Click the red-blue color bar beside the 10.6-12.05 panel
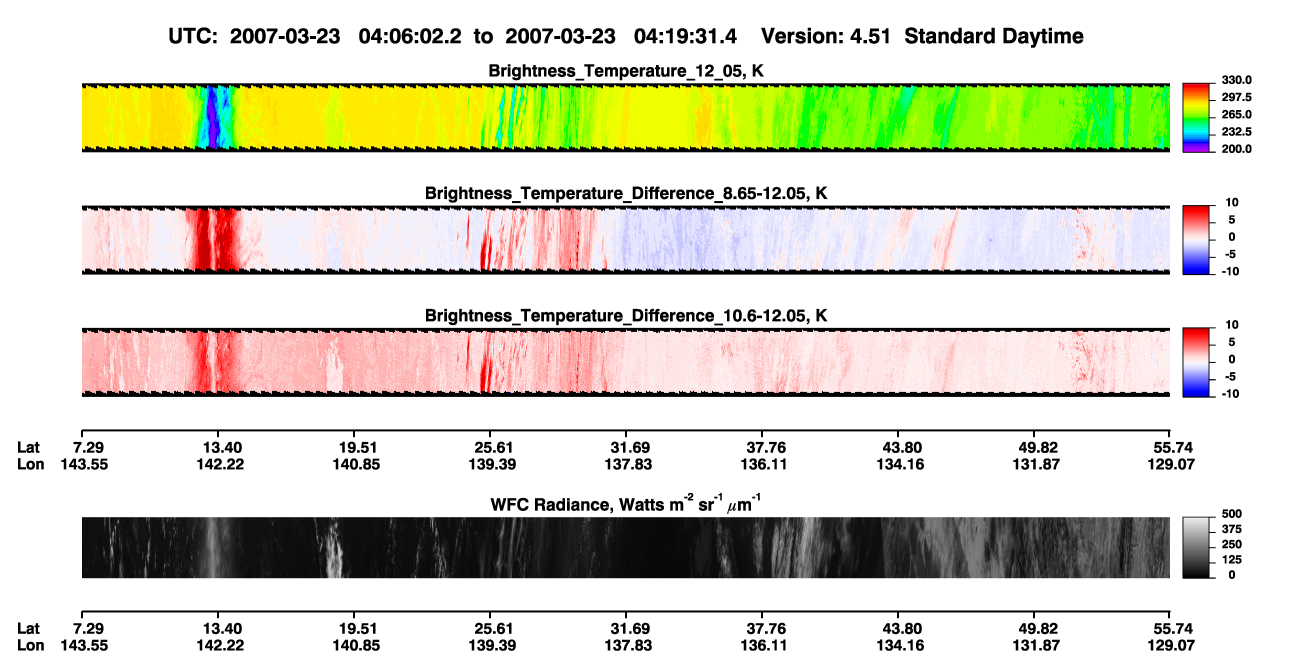Image resolution: width=1300 pixels, height=667 pixels. tap(1196, 361)
